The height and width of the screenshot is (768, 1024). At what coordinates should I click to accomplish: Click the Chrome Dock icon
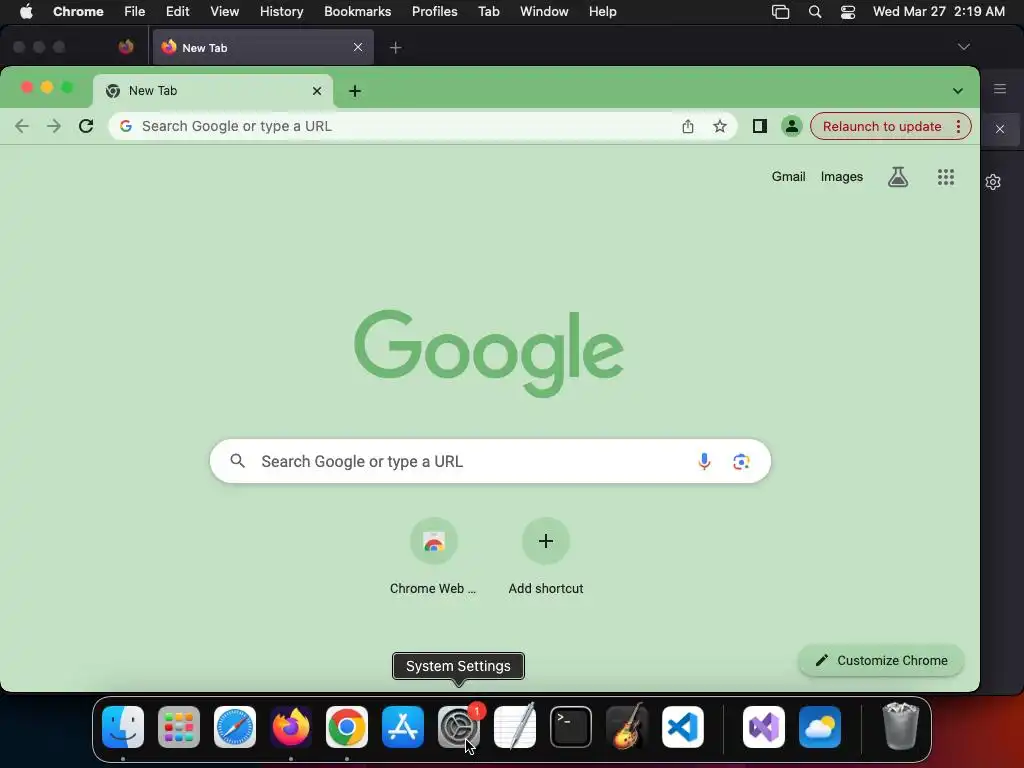(x=347, y=727)
